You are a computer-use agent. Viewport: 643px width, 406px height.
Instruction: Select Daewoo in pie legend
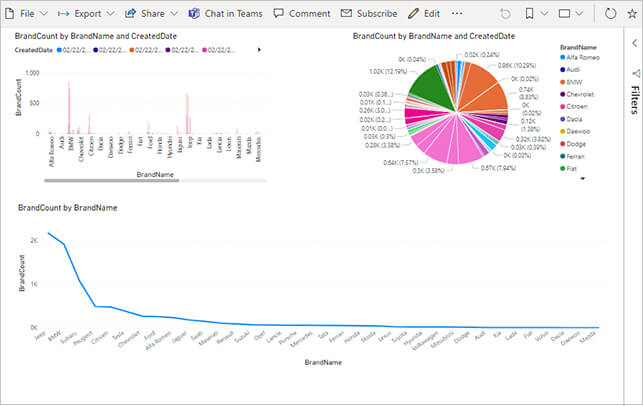pos(575,132)
